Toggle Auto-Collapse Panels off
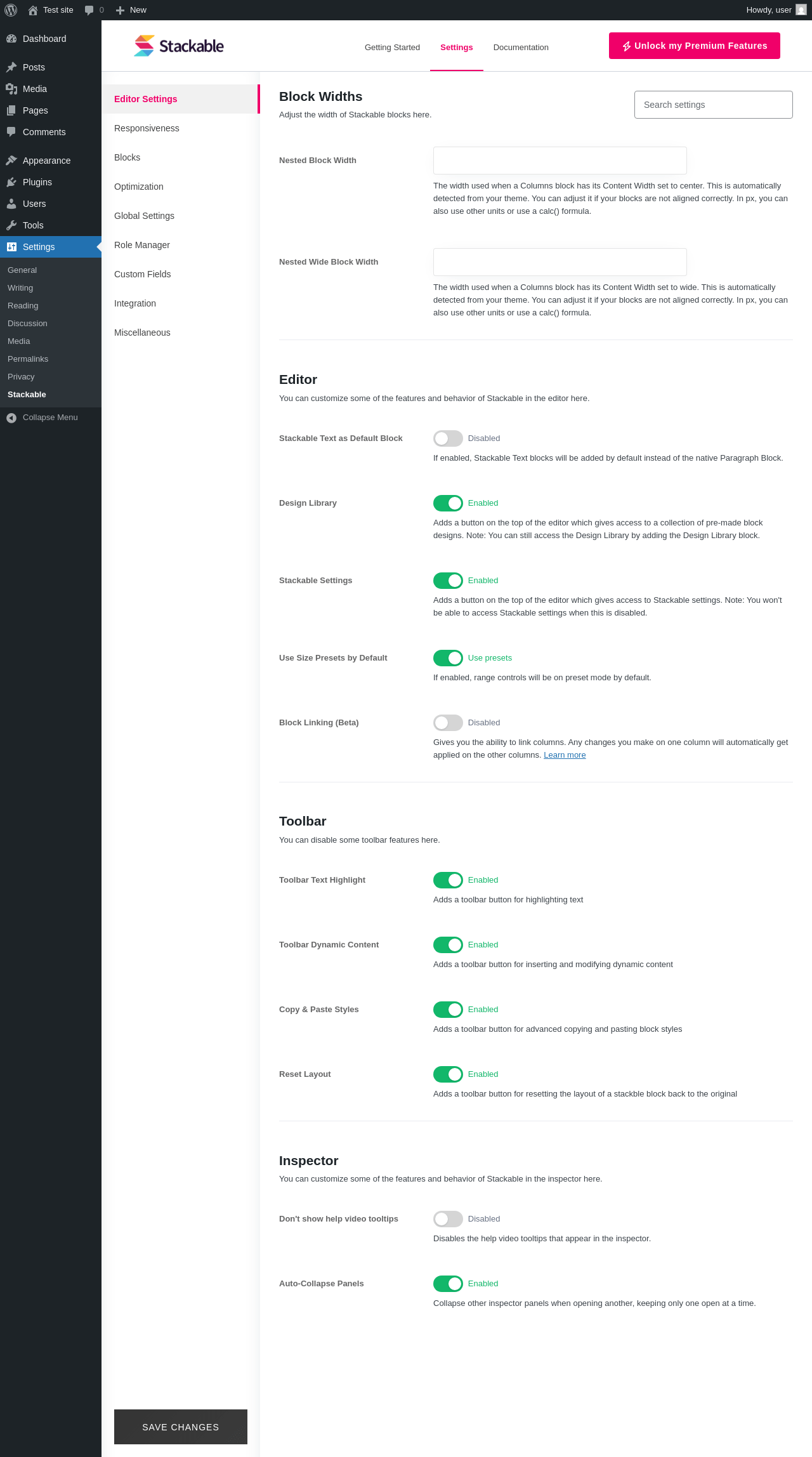 click(x=448, y=1284)
